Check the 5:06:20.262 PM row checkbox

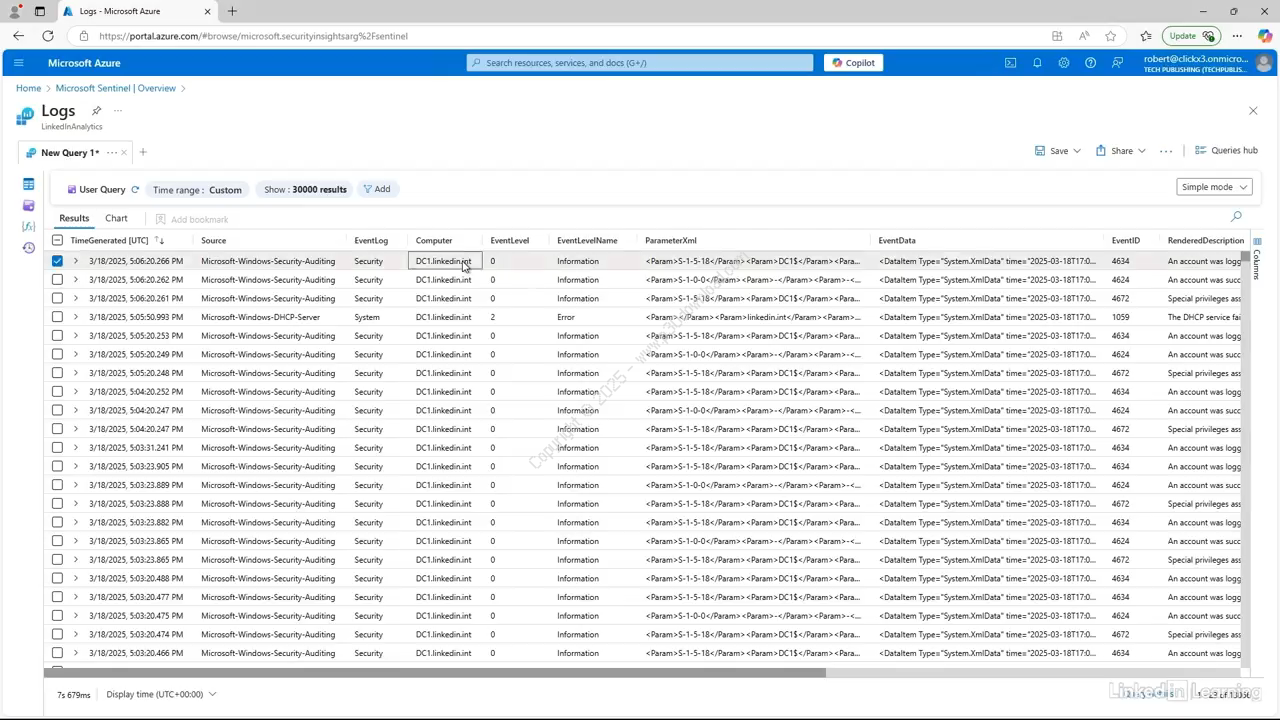(57, 280)
